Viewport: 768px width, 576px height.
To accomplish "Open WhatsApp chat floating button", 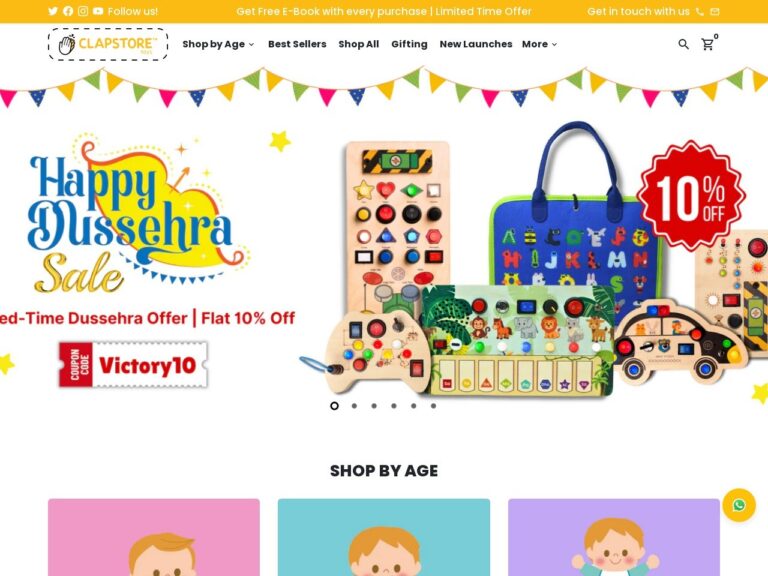I will [739, 504].
